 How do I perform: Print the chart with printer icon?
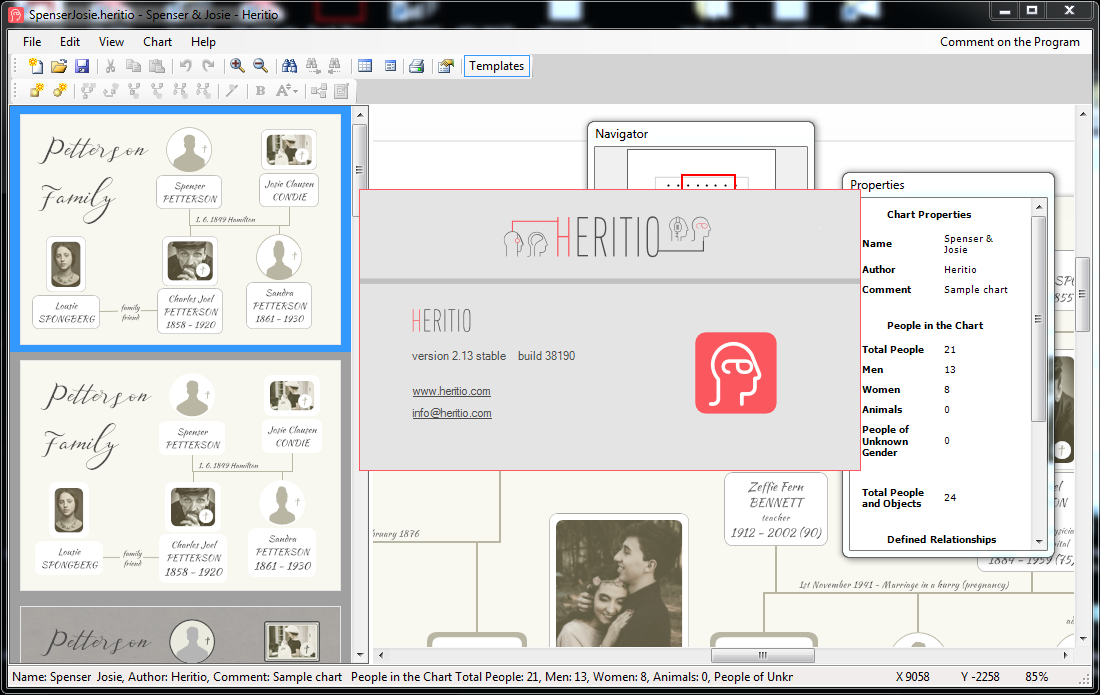tap(417, 66)
